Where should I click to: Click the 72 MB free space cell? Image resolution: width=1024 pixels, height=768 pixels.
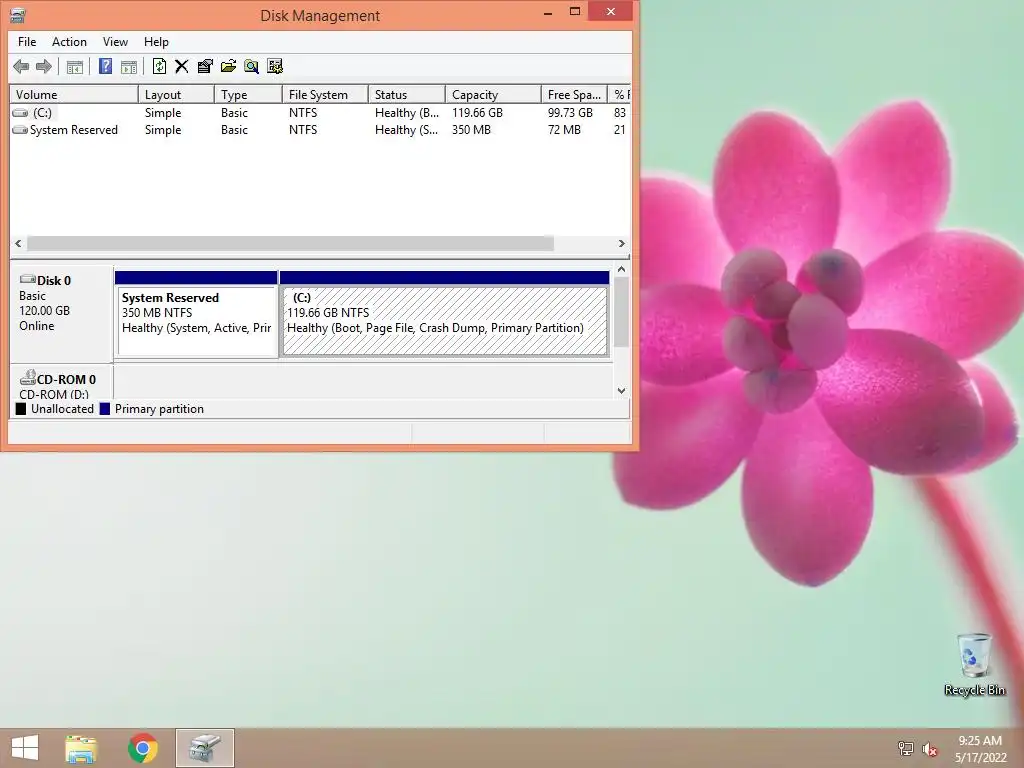(x=564, y=130)
